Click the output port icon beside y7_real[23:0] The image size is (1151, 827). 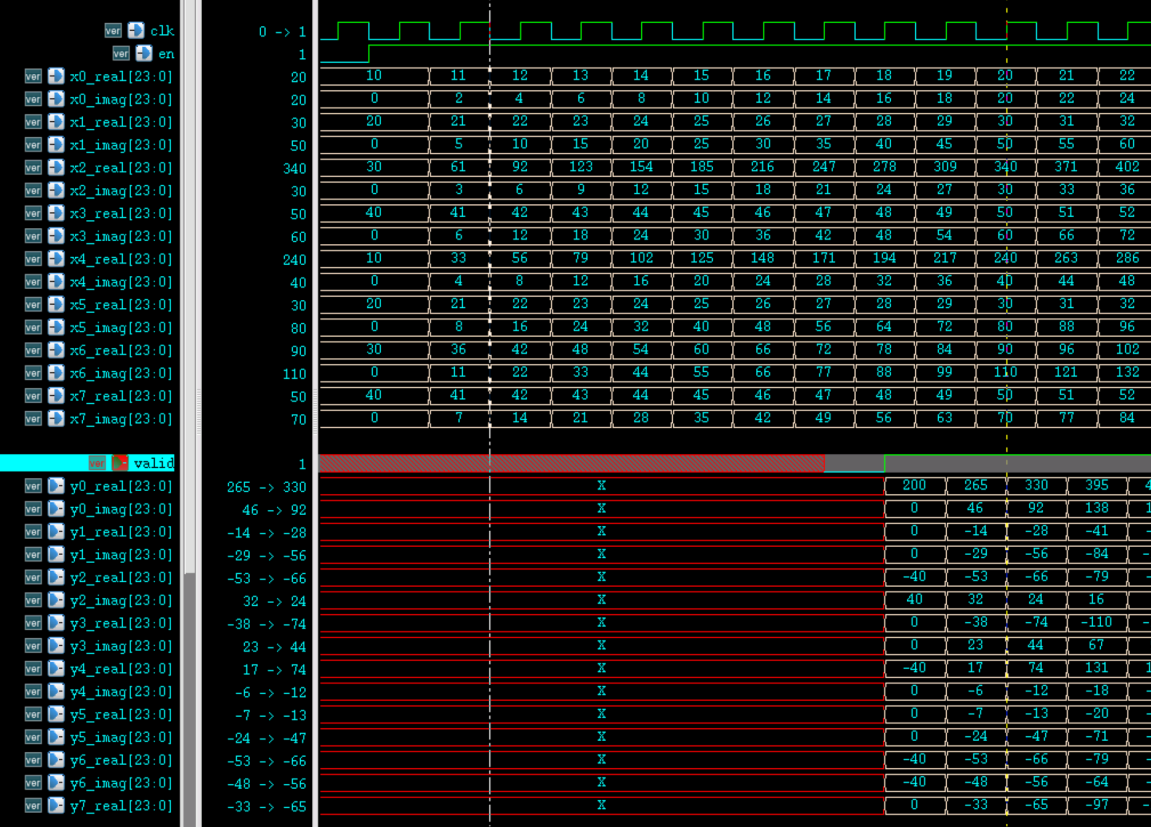click(56, 806)
